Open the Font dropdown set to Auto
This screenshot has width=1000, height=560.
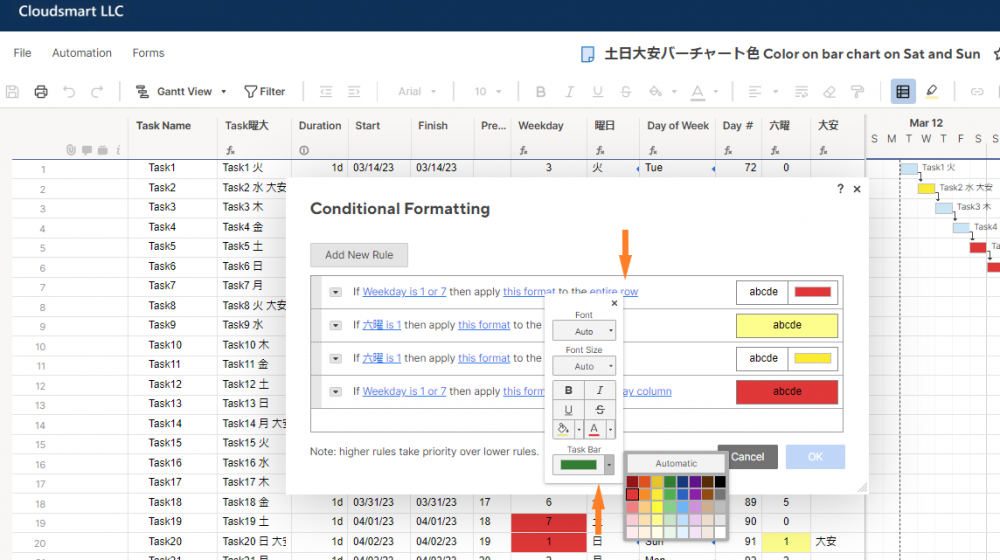click(x=584, y=331)
